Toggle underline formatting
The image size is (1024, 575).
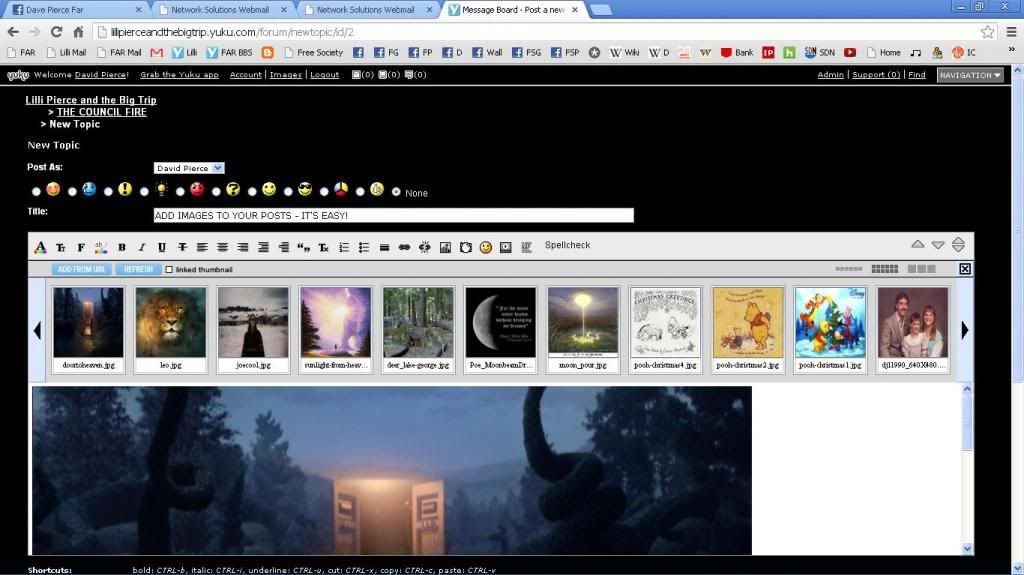click(162, 247)
